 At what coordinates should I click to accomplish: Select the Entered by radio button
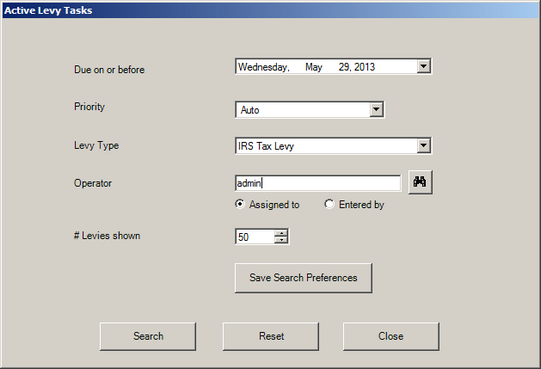(x=329, y=204)
